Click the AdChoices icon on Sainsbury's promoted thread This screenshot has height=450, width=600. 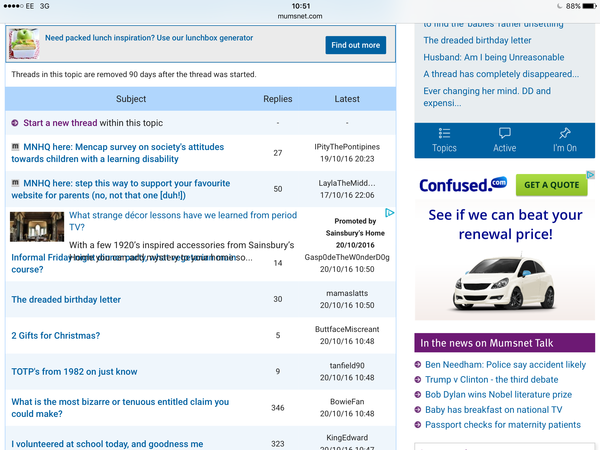click(x=390, y=213)
